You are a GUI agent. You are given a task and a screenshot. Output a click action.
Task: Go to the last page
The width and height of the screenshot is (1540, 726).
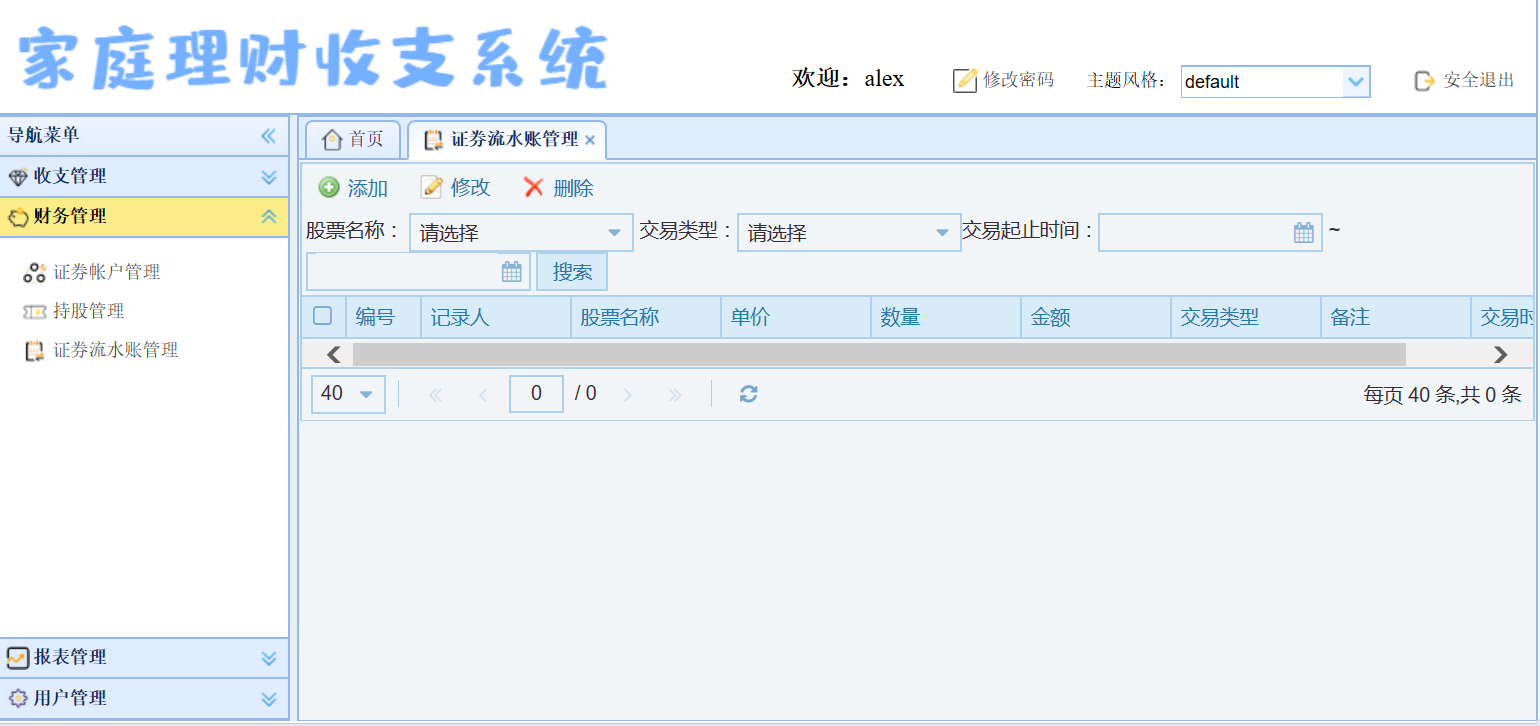pyautogui.click(x=675, y=394)
